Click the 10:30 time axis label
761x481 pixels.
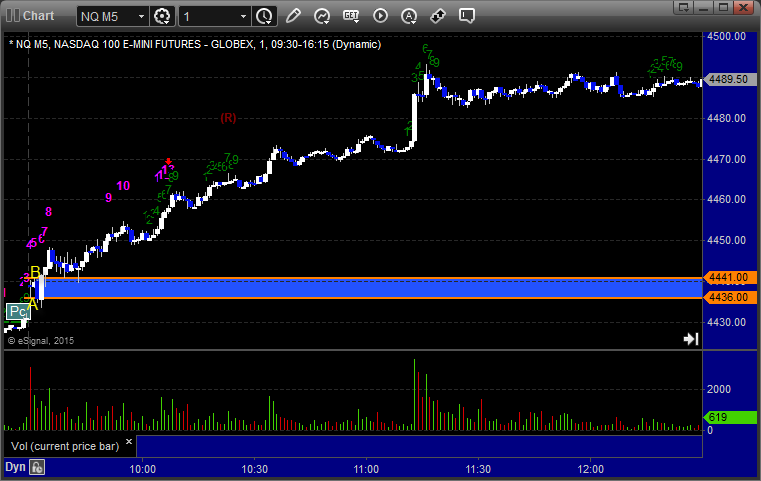coord(255,469)
